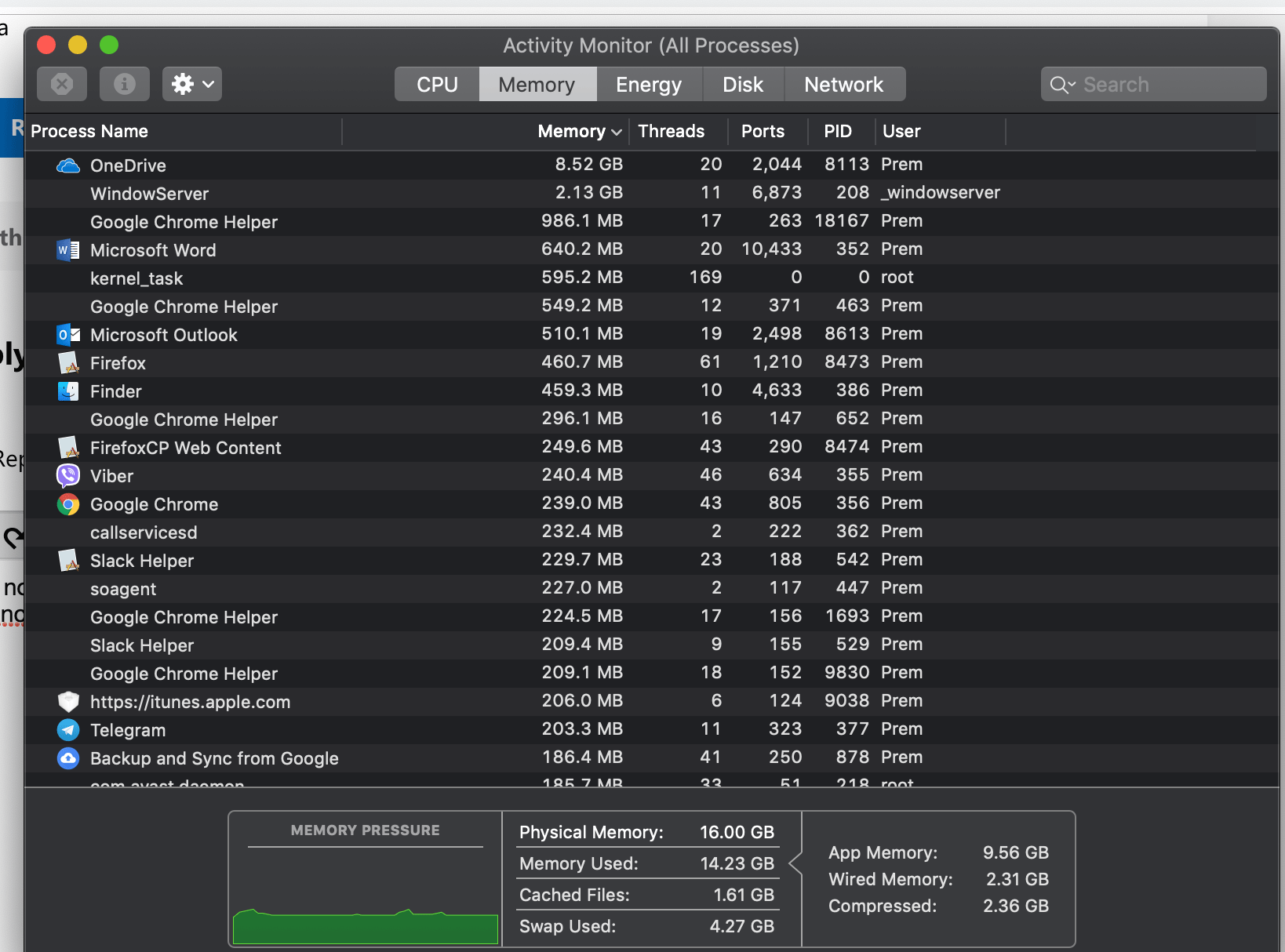The width and height of the screenshot is (1285, 952).
Task: Click the Finder face icon
Action: (68, 391)
